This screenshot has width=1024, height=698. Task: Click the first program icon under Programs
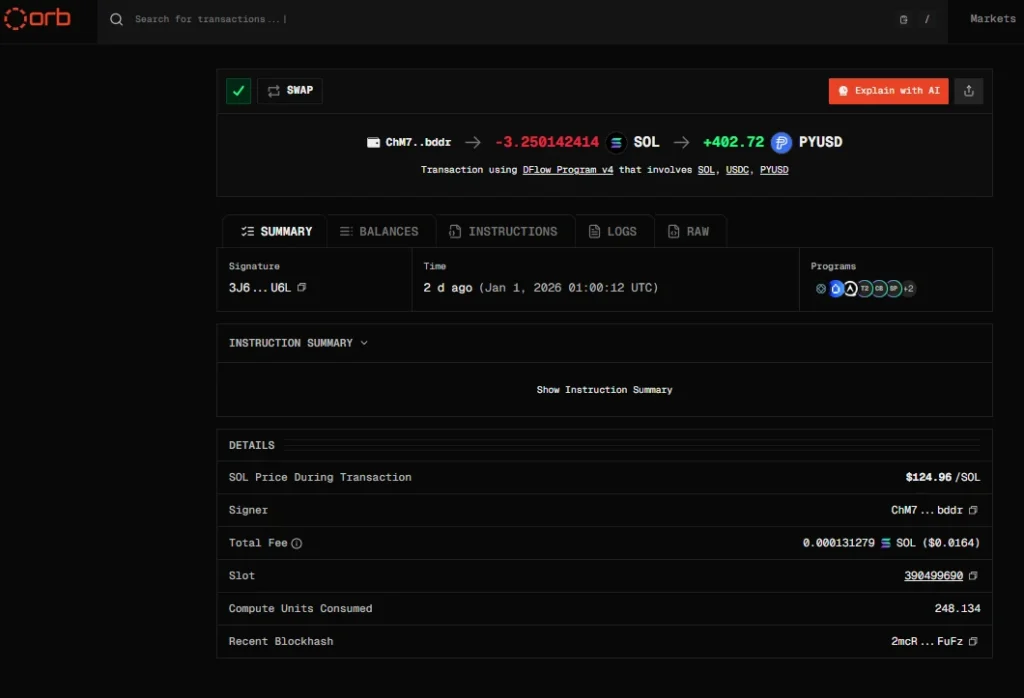click(x=821, y=289)
